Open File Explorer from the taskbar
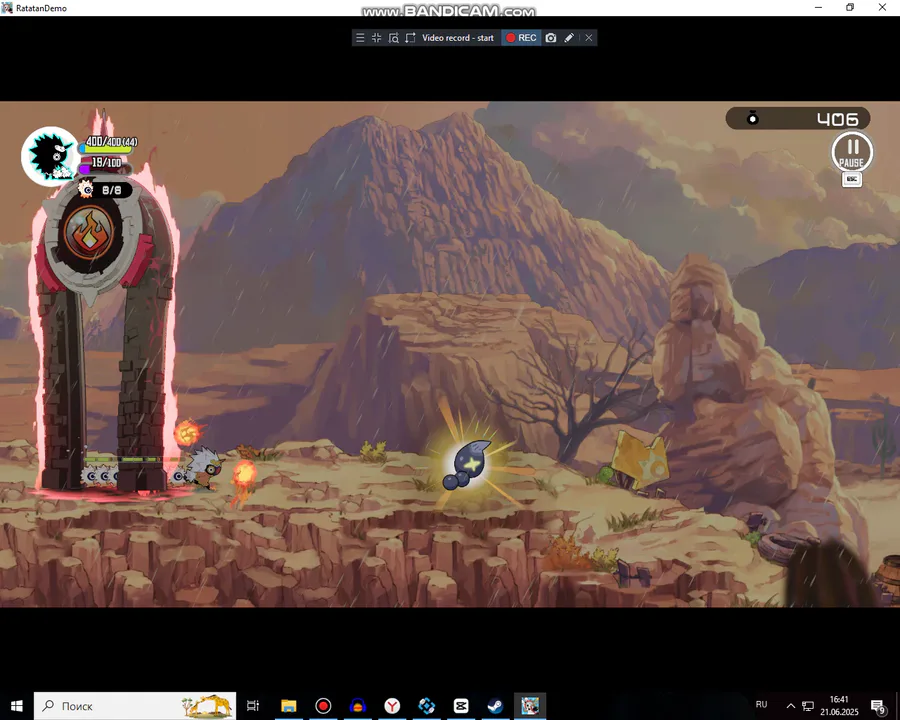Image resolution: width=900 pixels, height=720 pixels. [289, 706]
